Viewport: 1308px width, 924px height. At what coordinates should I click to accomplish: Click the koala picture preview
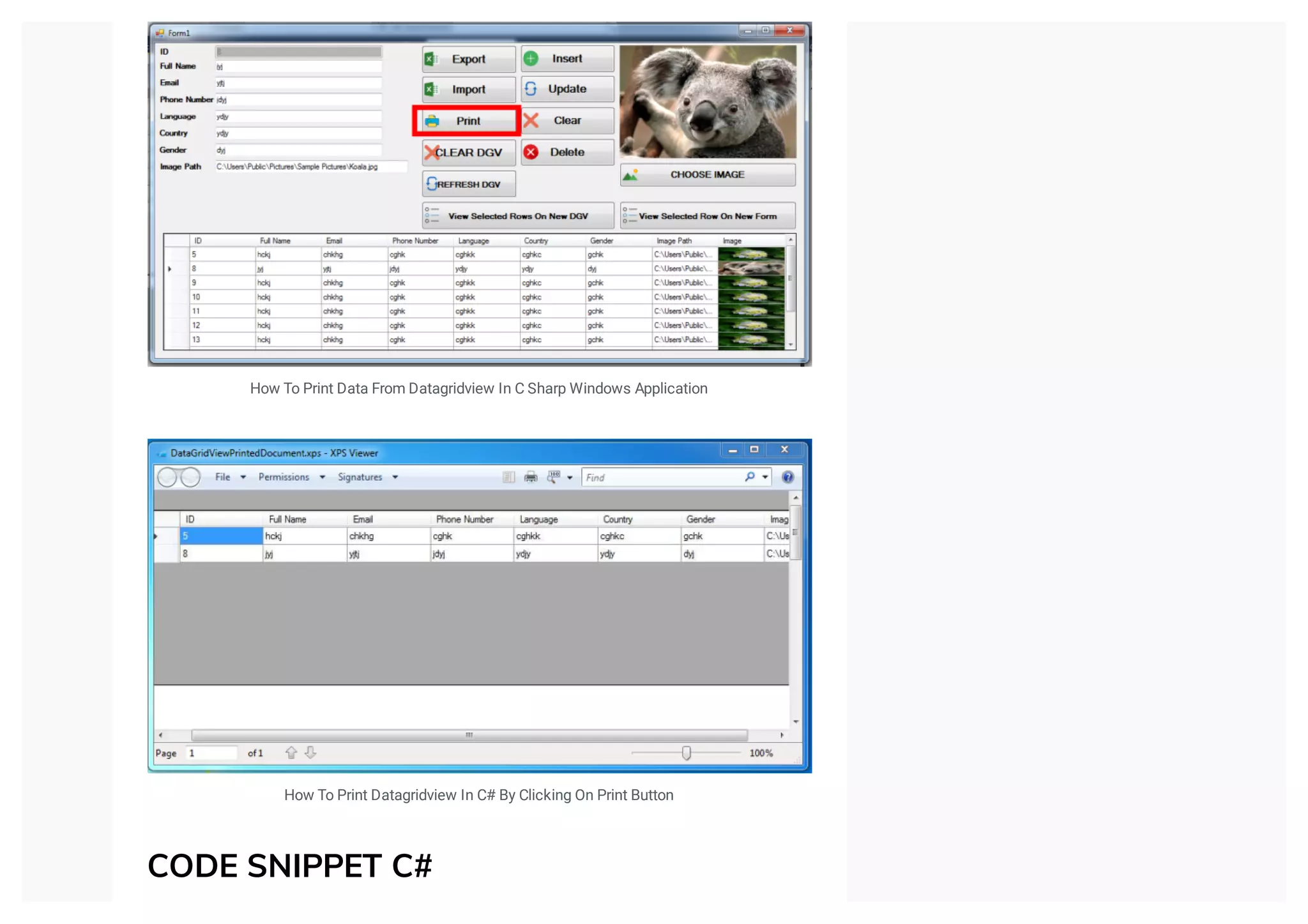coord(708,102)
